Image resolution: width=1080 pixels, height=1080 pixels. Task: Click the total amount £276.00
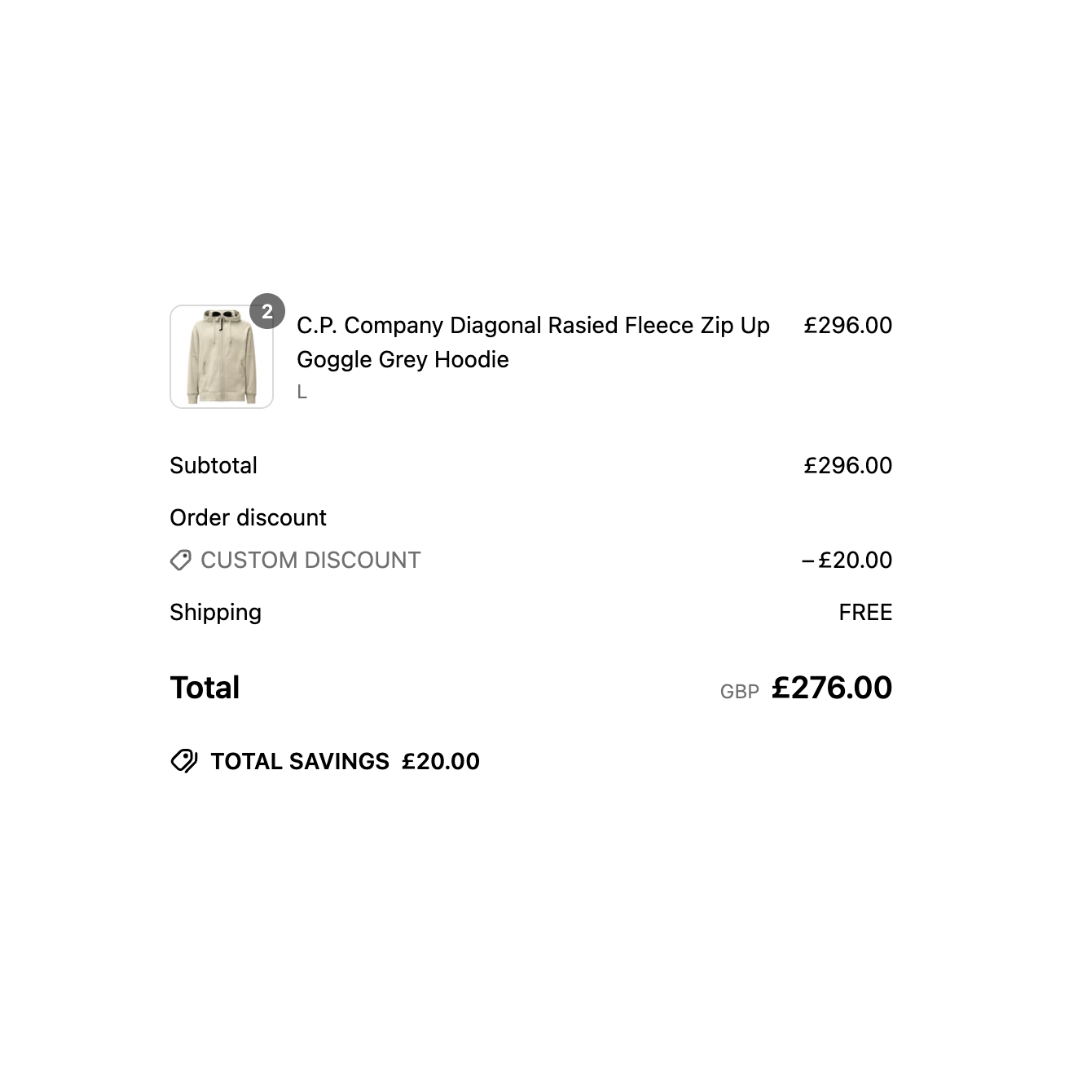832,687
